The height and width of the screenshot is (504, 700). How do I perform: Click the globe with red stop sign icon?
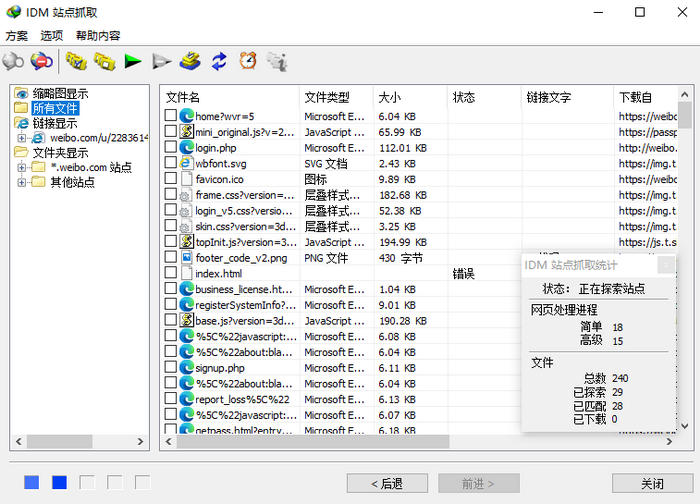(42, 61)
